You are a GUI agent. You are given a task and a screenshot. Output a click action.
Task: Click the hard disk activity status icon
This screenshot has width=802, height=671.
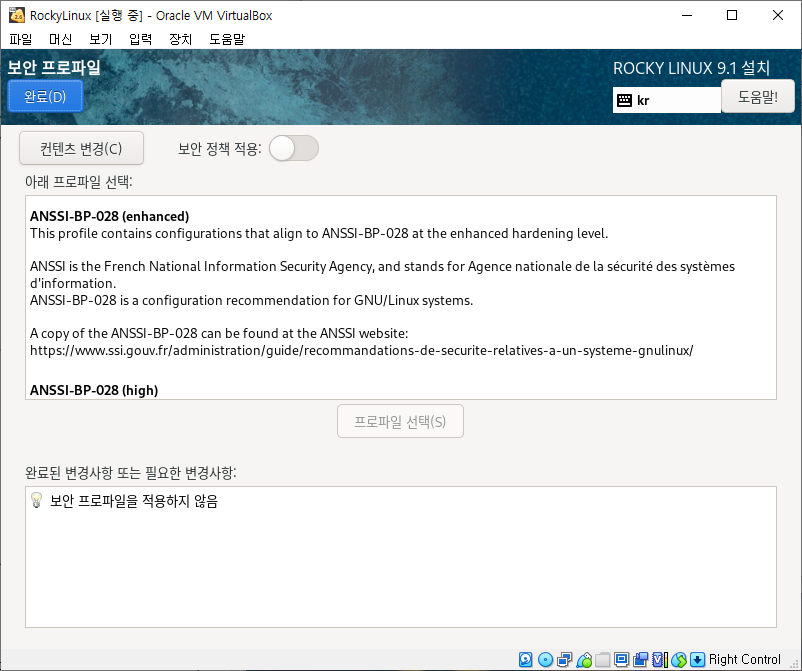[x=525, y=659]
